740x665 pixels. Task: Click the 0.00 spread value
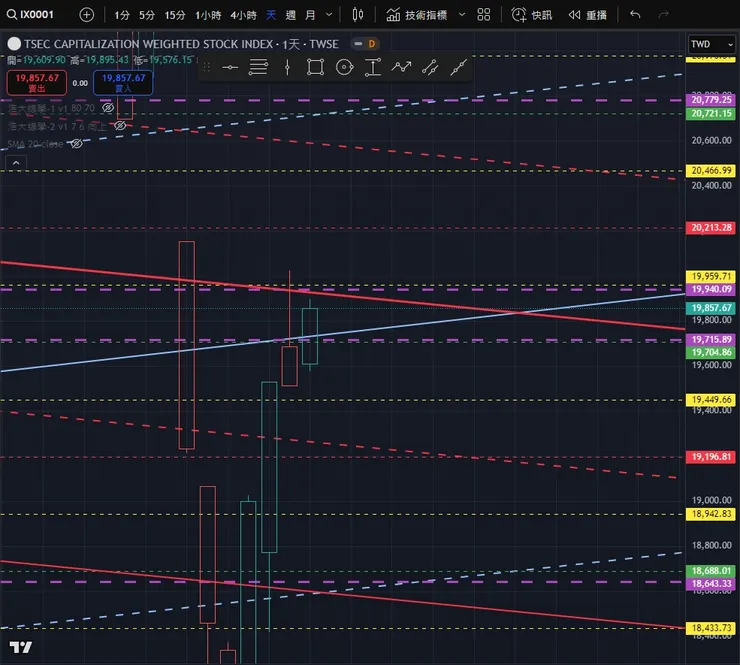[x=80, y=83]
